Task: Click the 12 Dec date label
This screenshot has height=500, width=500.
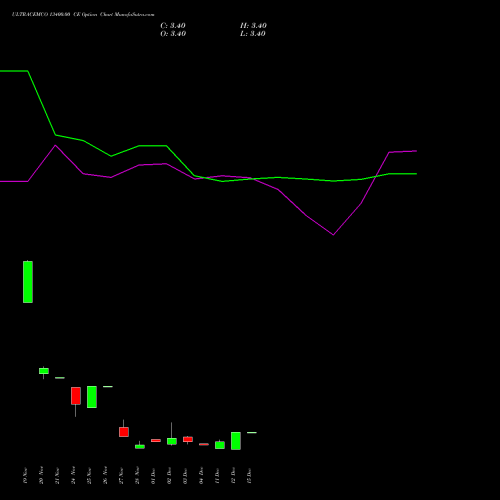Action: (x=233, y=475)
